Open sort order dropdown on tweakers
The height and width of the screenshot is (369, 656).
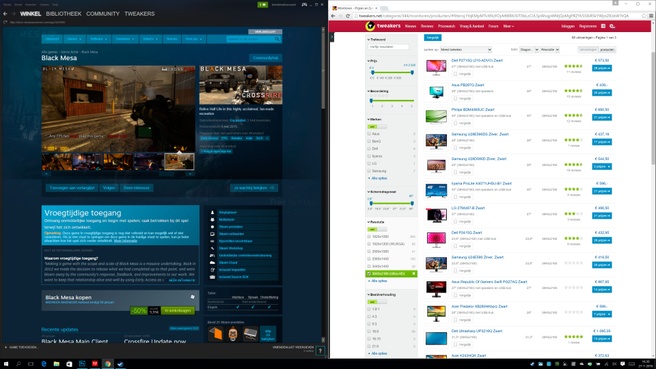click(x=466, y=50)
